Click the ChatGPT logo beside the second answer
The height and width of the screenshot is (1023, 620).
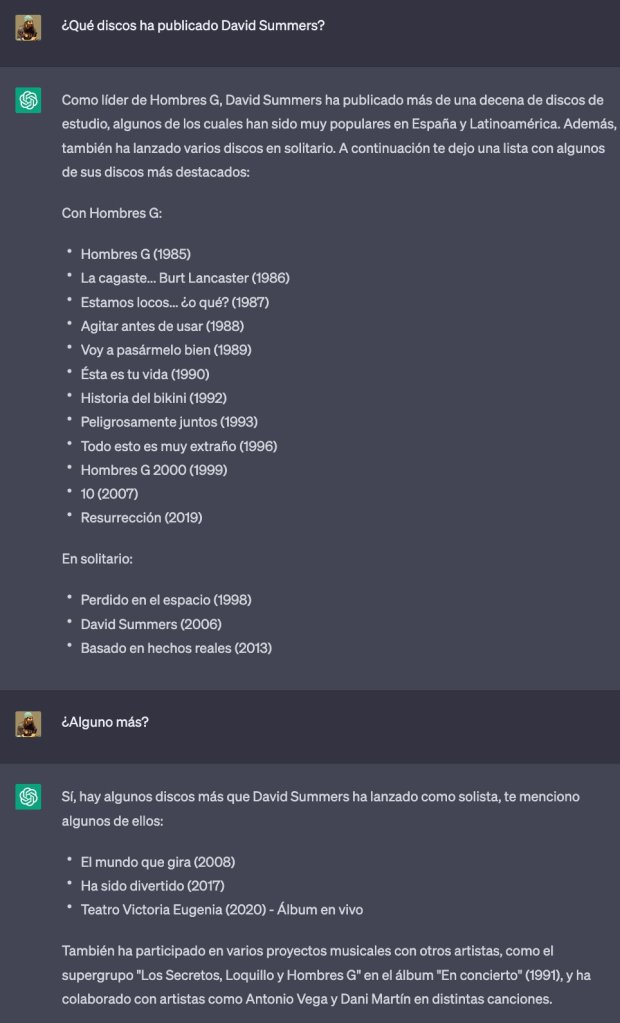(x=28, y=797)
